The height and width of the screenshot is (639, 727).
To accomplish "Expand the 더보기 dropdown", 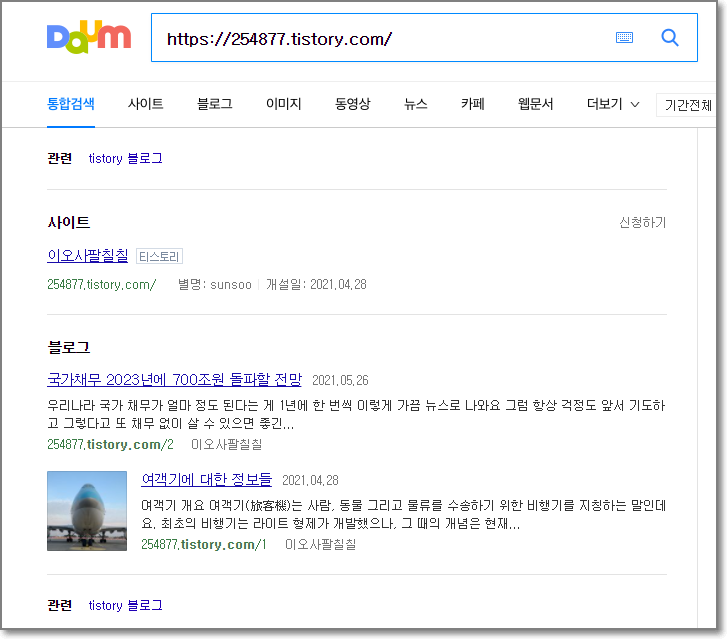I will click(613, 104).
